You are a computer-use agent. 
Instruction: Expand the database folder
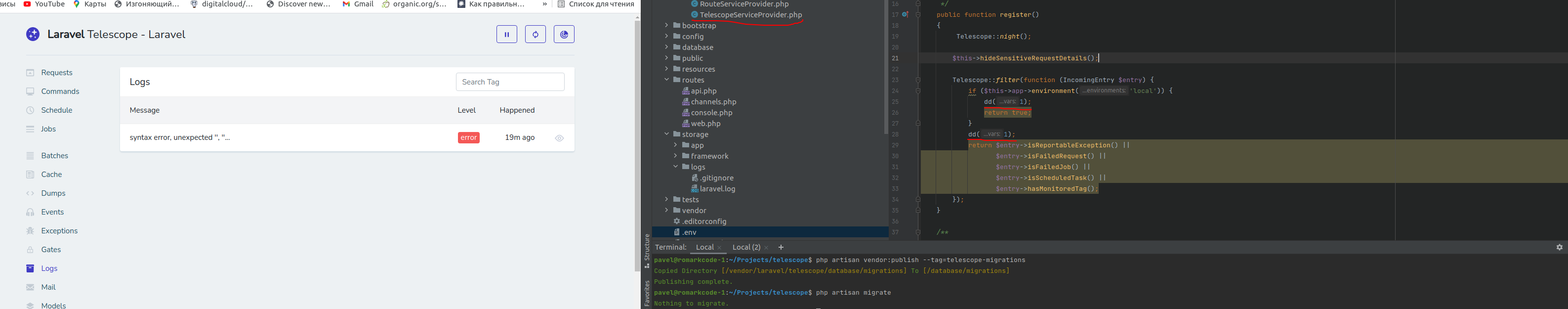click(x=666, y=47)
